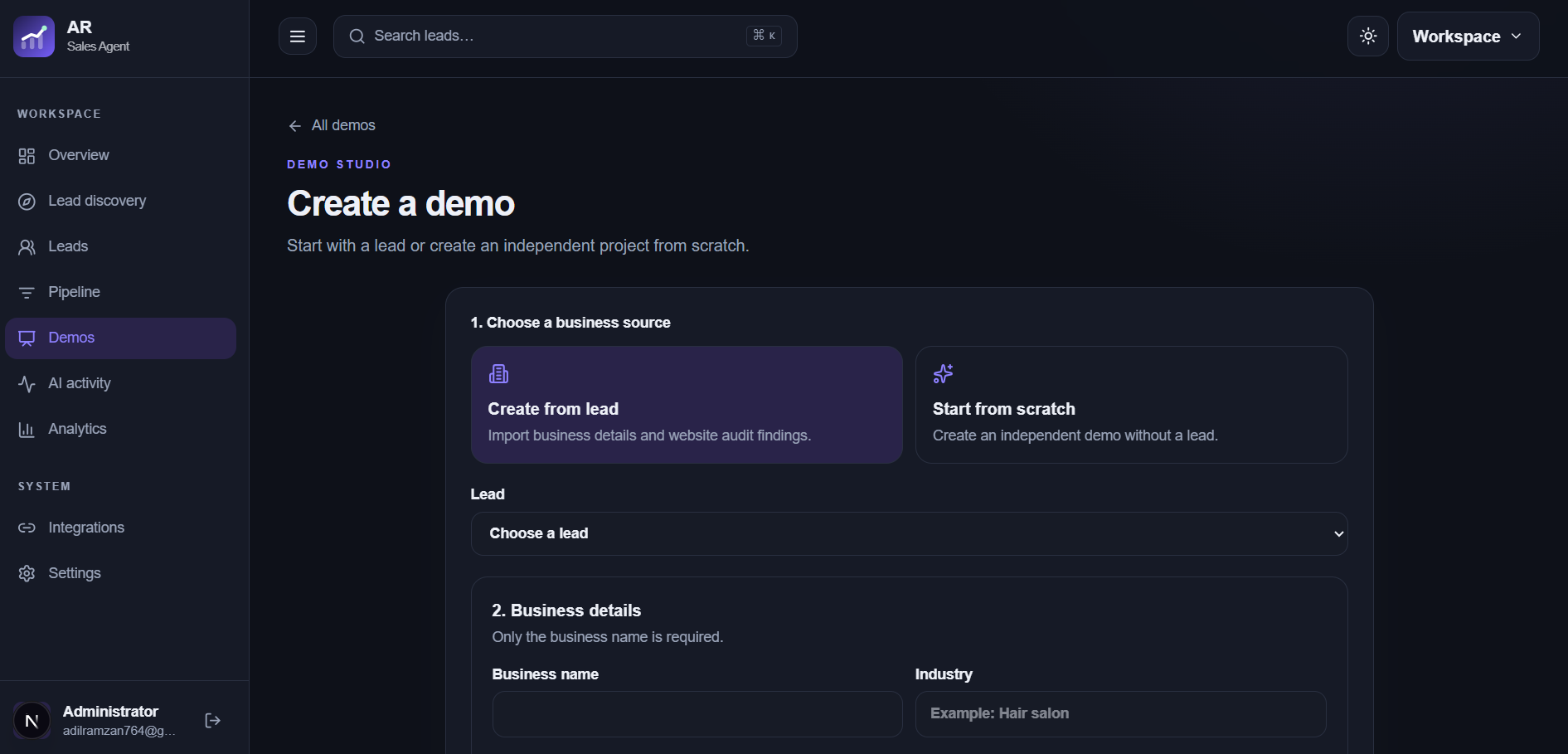Screen dimensions: 1568x754
Task: Select the Start from scratch option
Action: pyautogui.click(x=1131, y=405)
